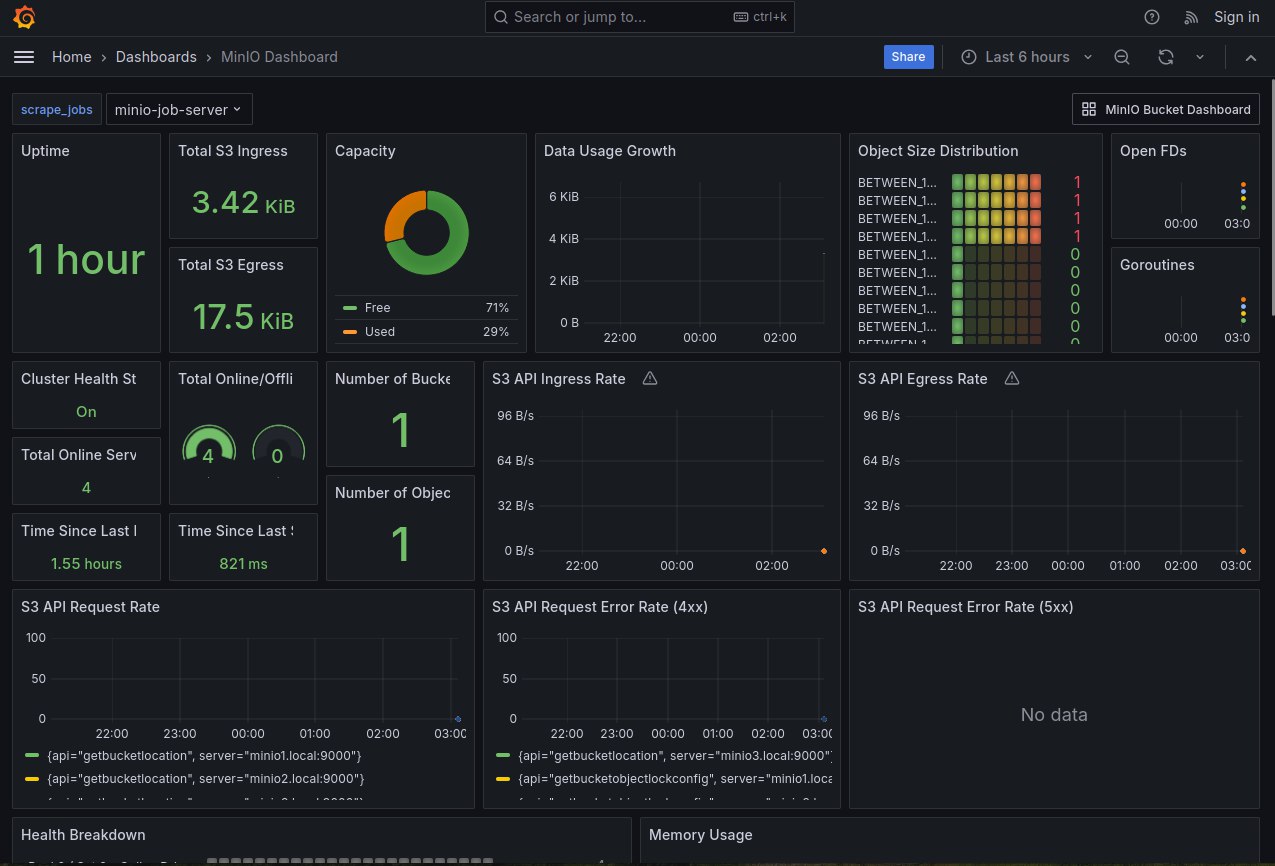Toggle the hamburger navigation menu
The width and height of the screenshot is (1275, 866).
click(x=24, y=57)
